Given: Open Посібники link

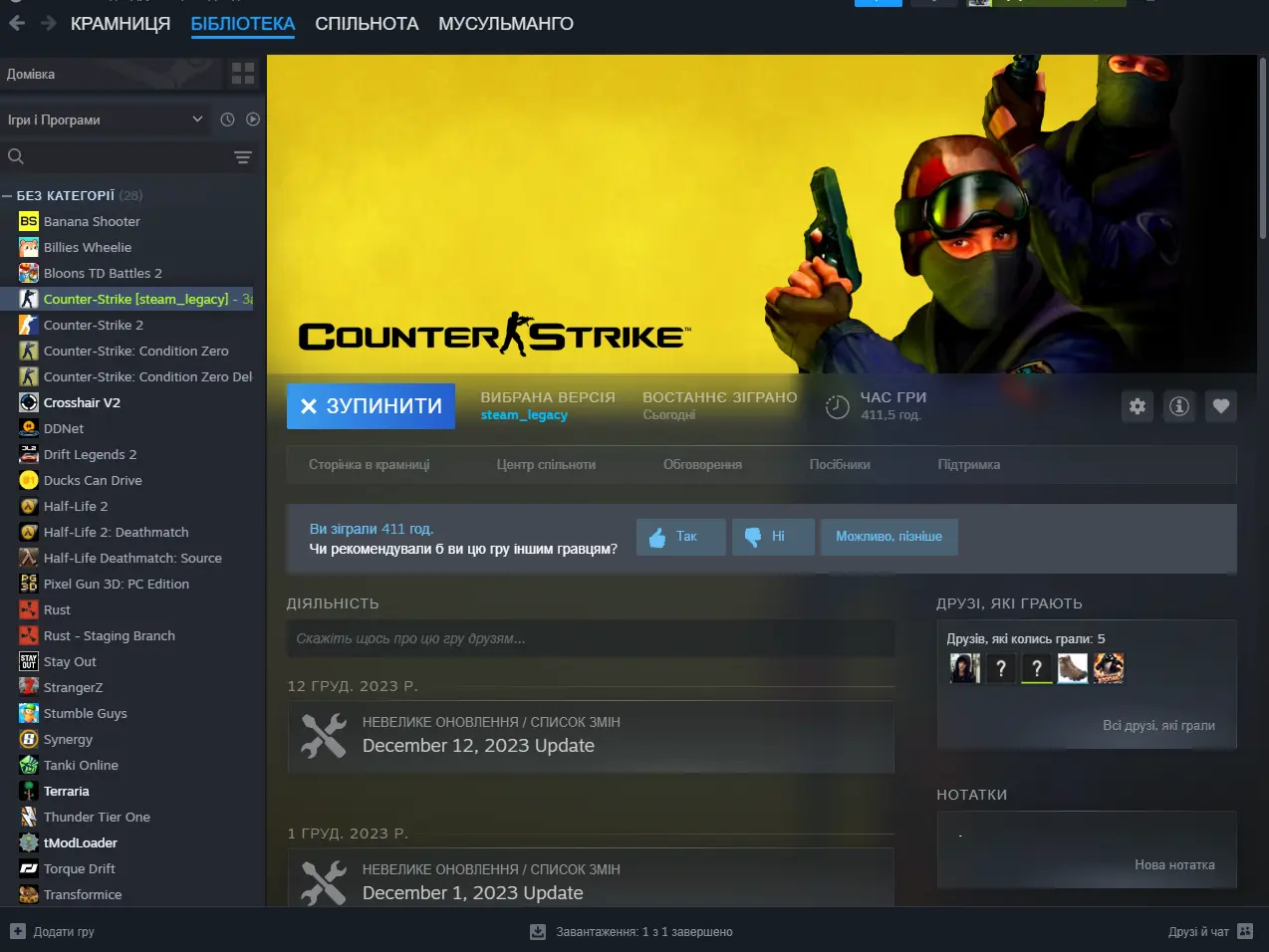Looking at the screenshot, I should click(840, 465).
